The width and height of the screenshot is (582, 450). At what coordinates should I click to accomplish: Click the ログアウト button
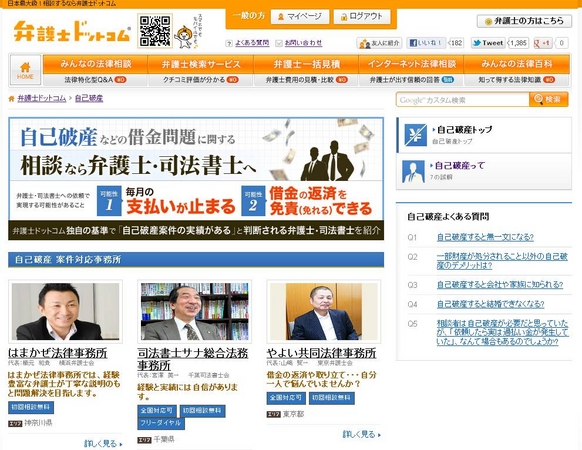click(362, 17)
